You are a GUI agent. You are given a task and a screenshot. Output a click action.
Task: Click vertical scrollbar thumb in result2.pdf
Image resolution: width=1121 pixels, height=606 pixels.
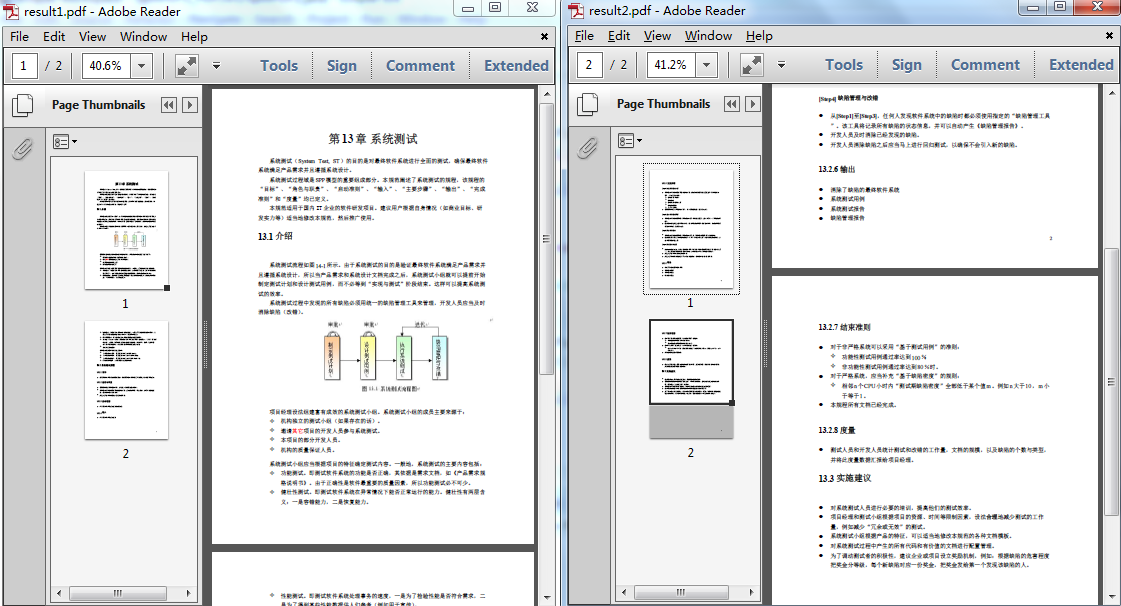[1112, 382]
